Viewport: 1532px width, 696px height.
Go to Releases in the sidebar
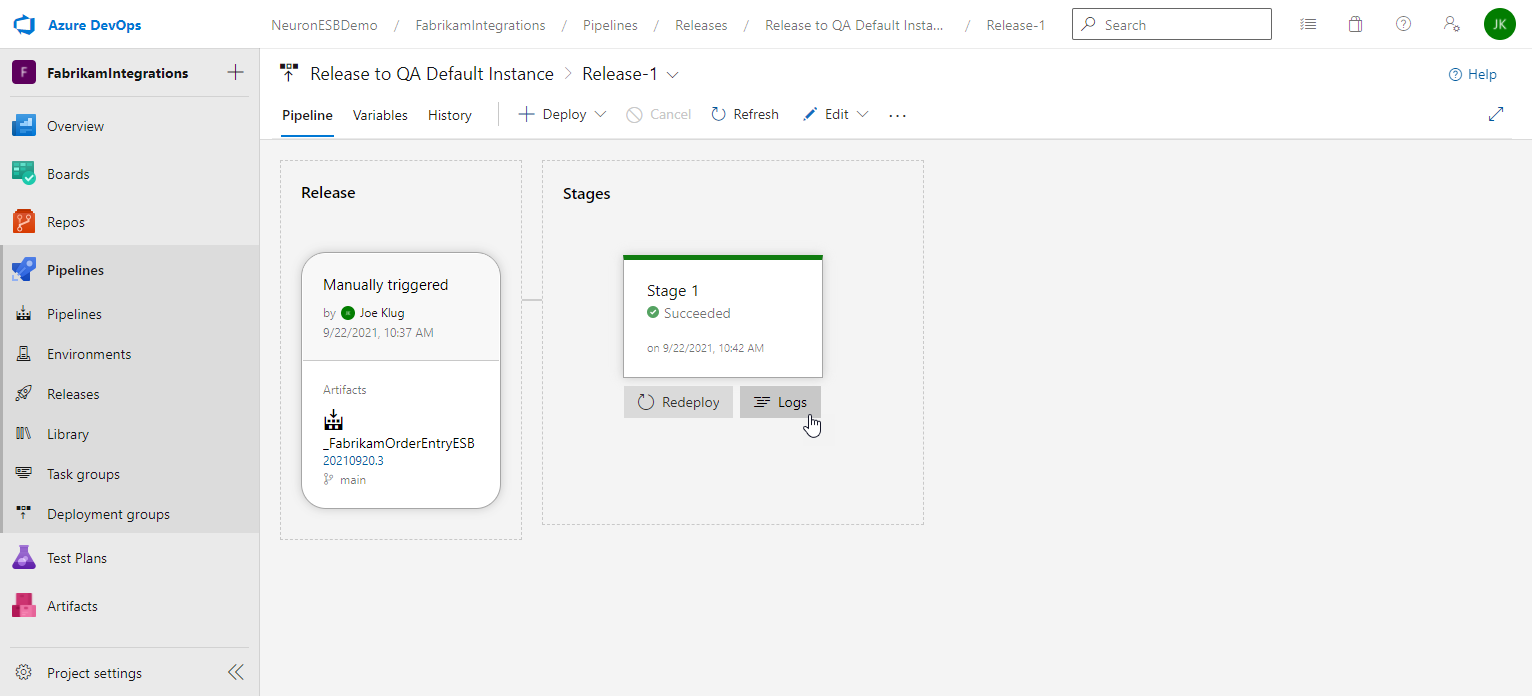click(x=130, y=394)
